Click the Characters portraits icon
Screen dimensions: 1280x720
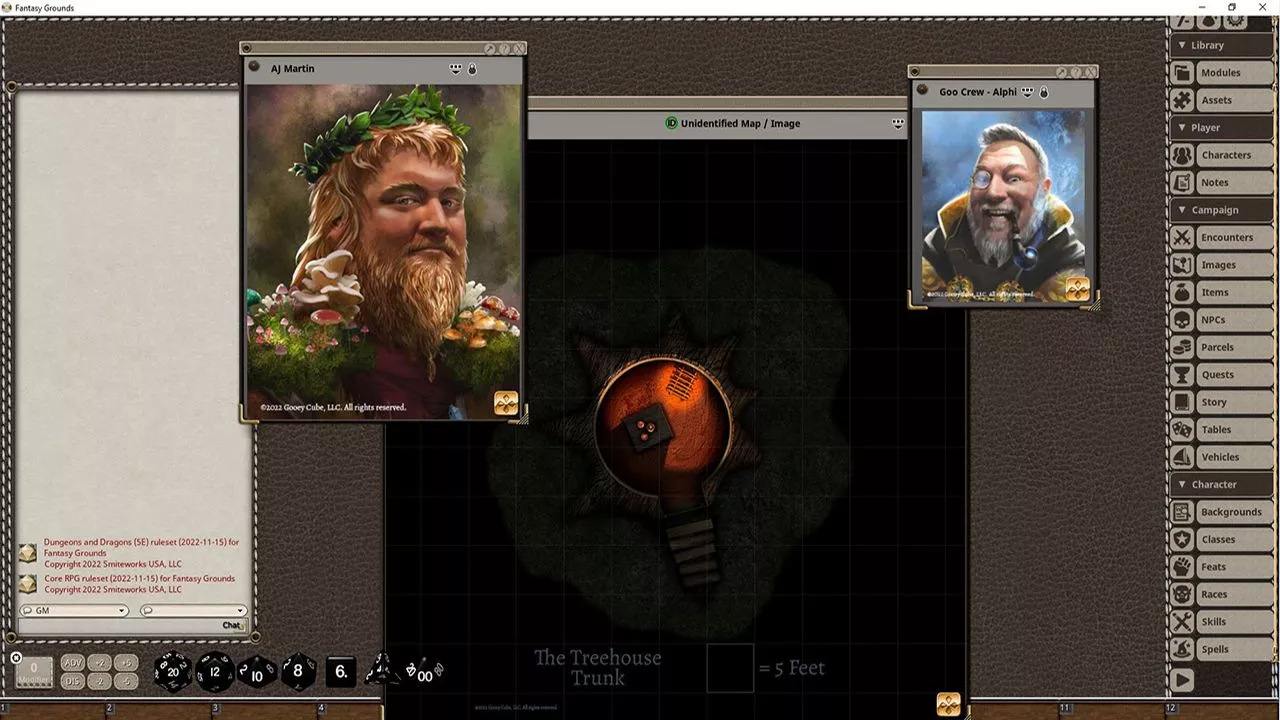tap(1182, 155)
